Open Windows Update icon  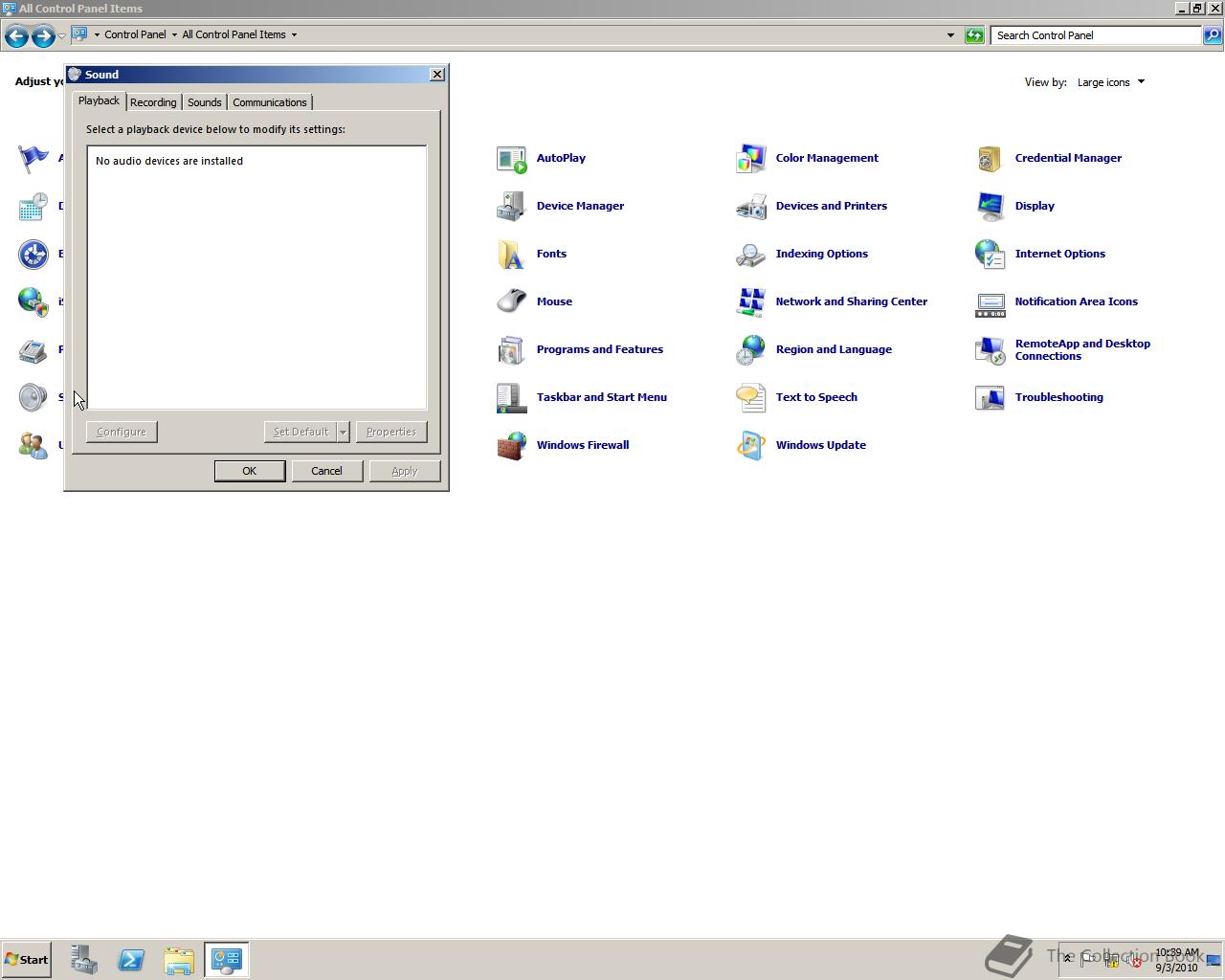tap(751, 446)
